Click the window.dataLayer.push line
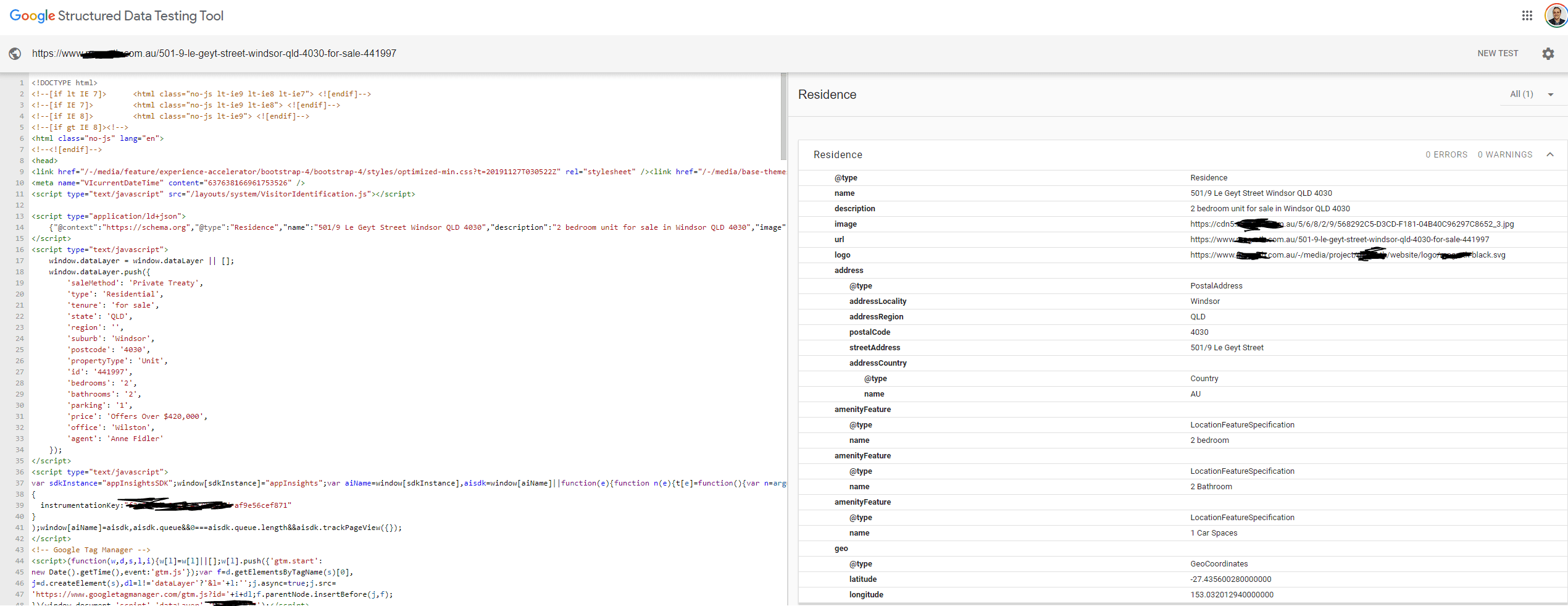 click(99, 272)
